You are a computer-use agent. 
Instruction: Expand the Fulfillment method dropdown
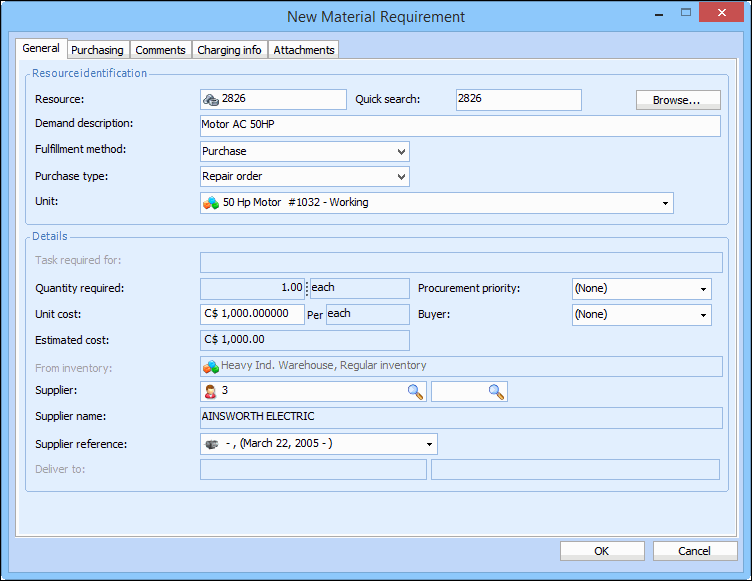(401, 152)
